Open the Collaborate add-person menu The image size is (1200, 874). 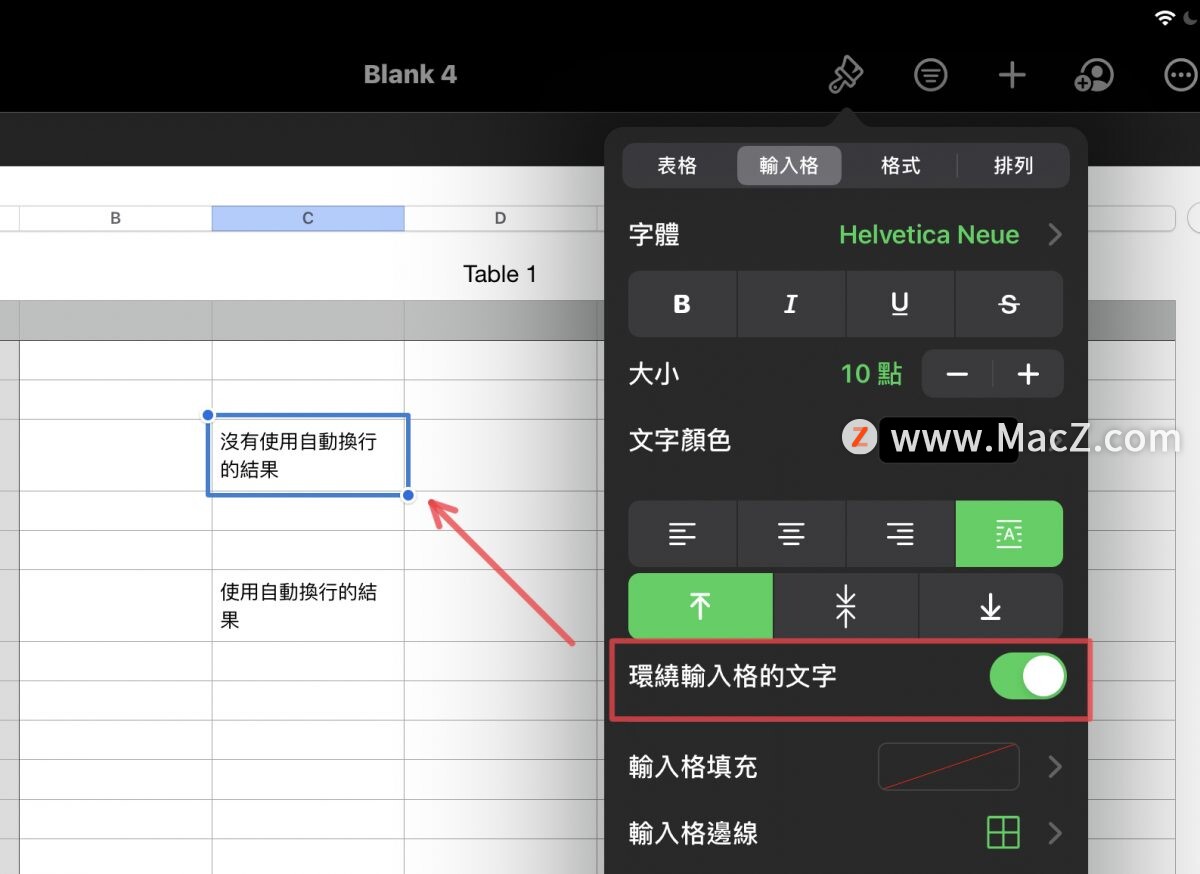click(1094, 75)
